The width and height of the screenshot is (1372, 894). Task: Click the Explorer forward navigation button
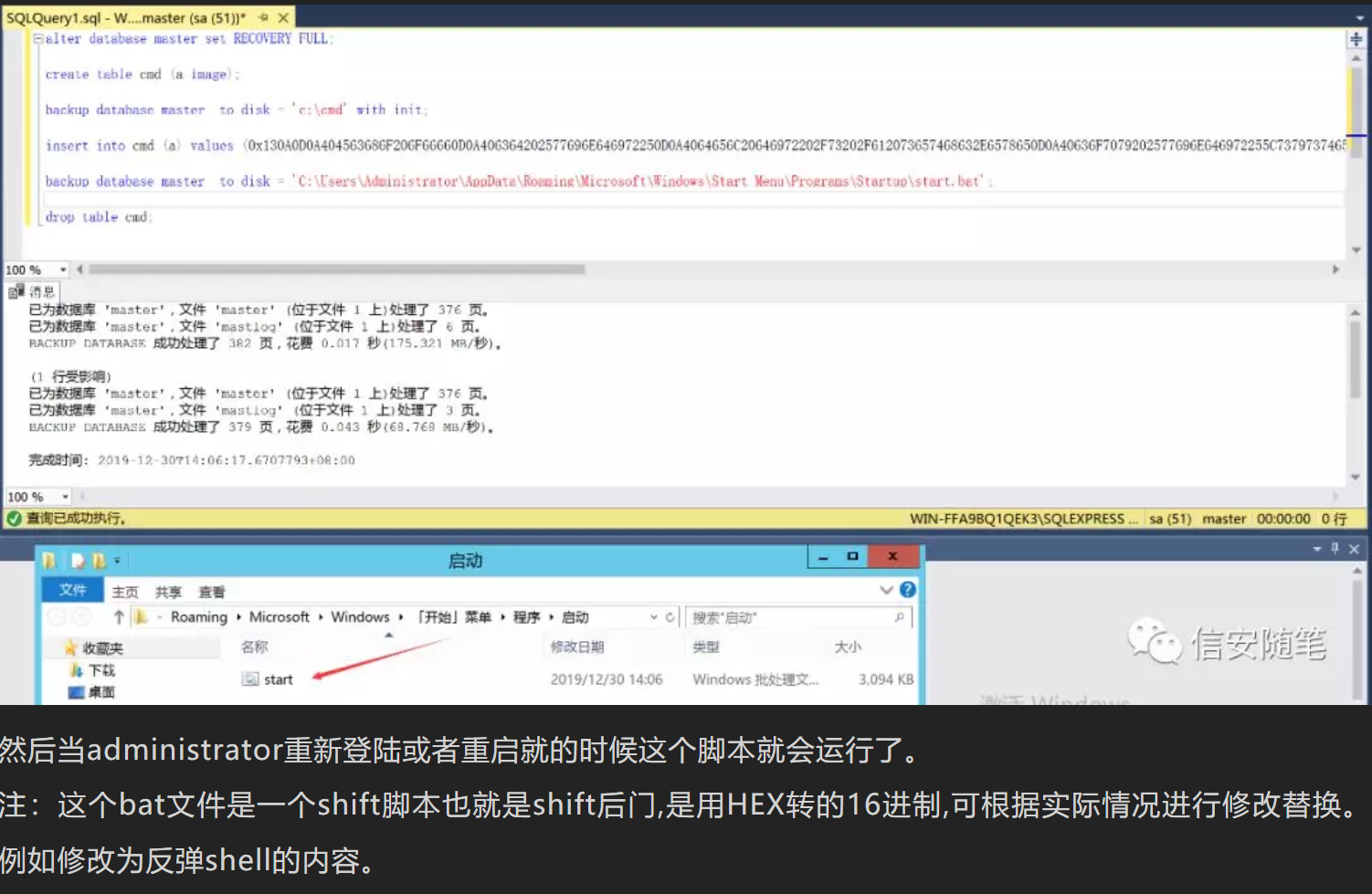click(x=82, y=617)
